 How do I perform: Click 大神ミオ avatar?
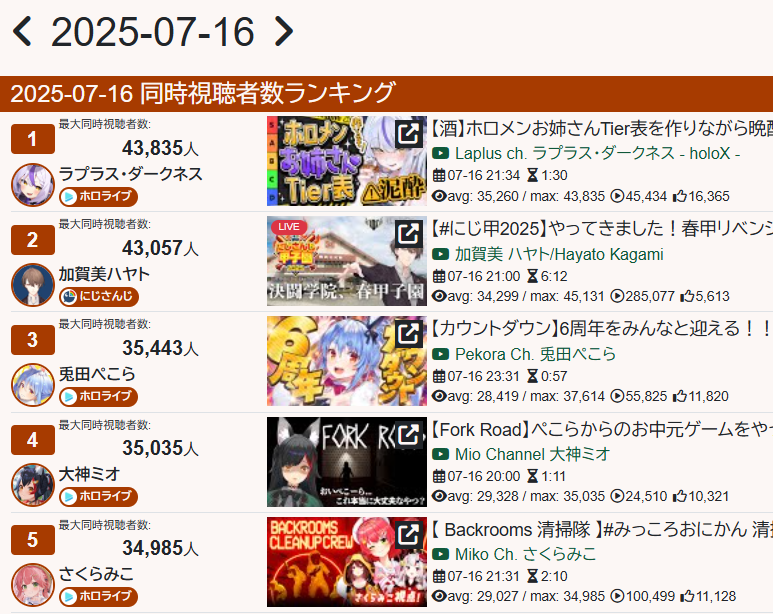pyautogui.click(x=33, y=485)
